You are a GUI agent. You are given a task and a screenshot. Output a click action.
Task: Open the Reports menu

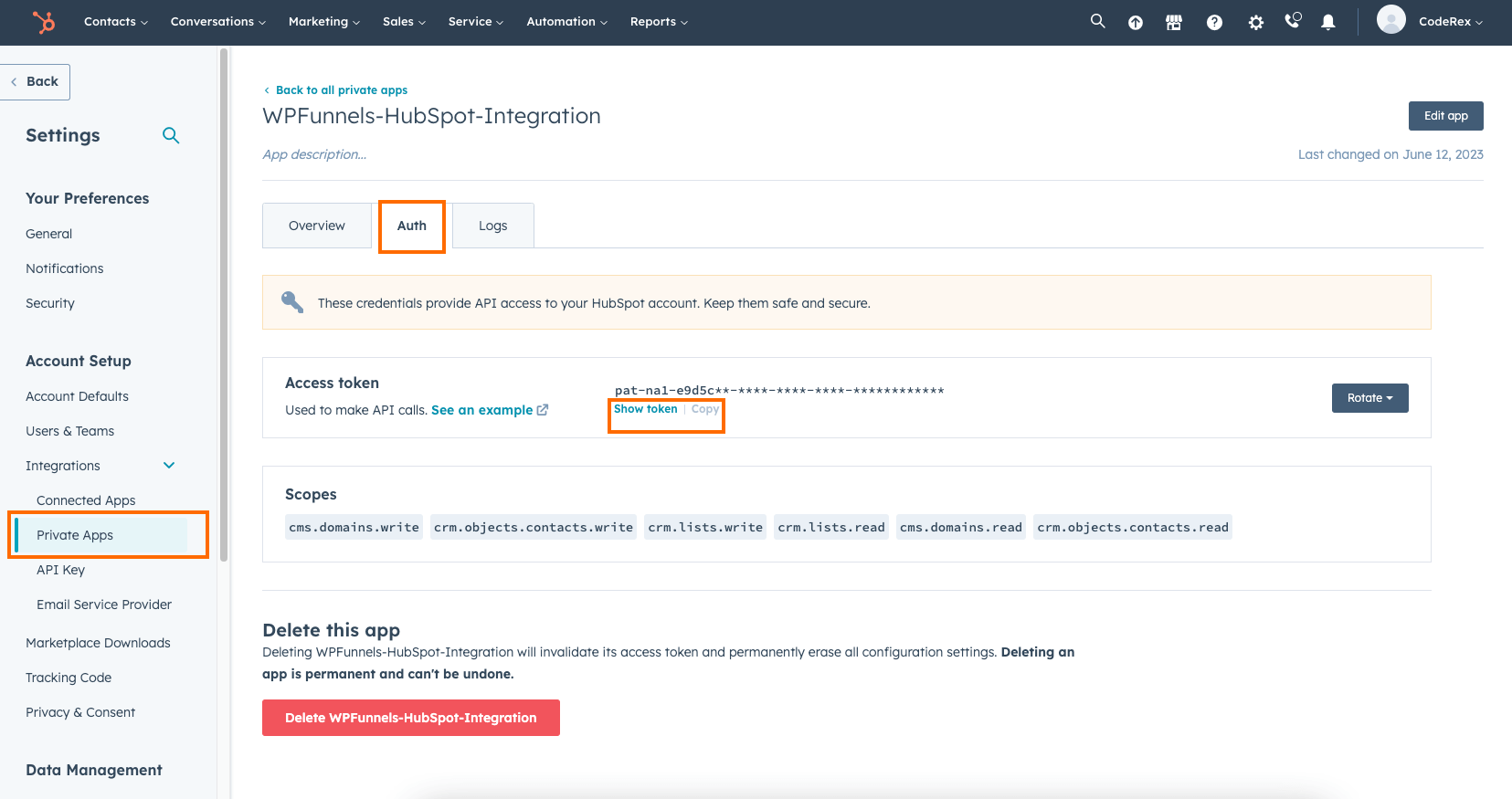[660, 22]
